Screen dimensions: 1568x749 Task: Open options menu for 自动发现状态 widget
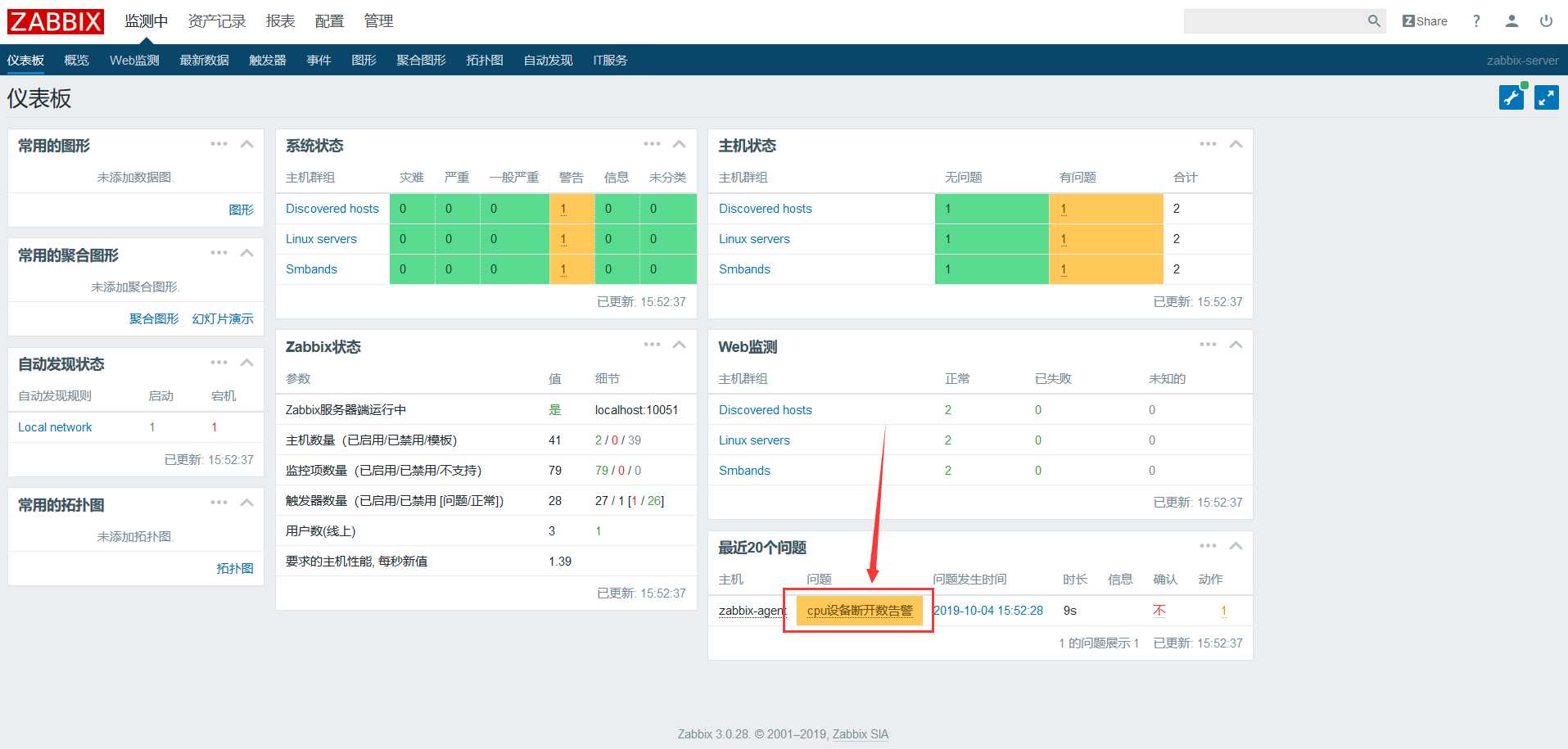[x=219, y=363]
